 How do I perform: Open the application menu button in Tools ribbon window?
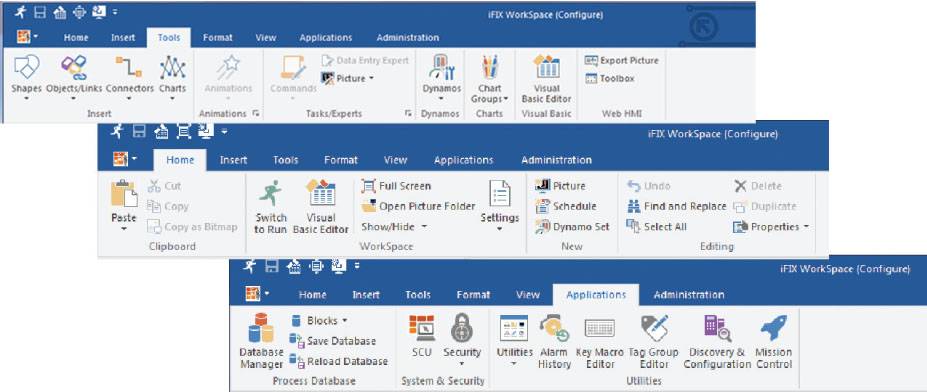(26, 37)
